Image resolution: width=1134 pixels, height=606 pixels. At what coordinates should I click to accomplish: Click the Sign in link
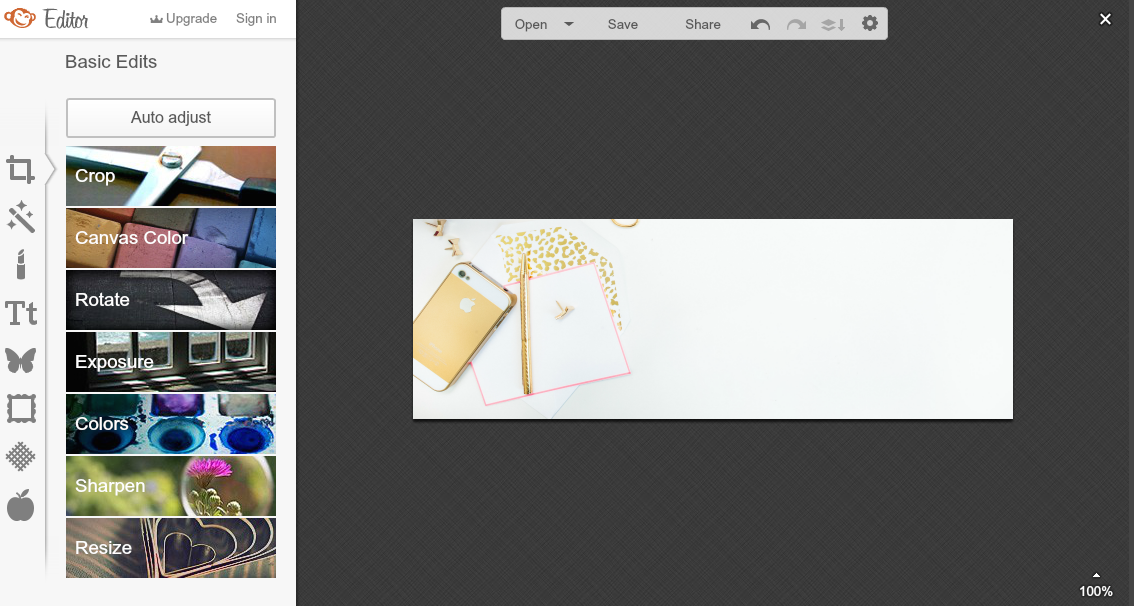click(x=256, y=18)
